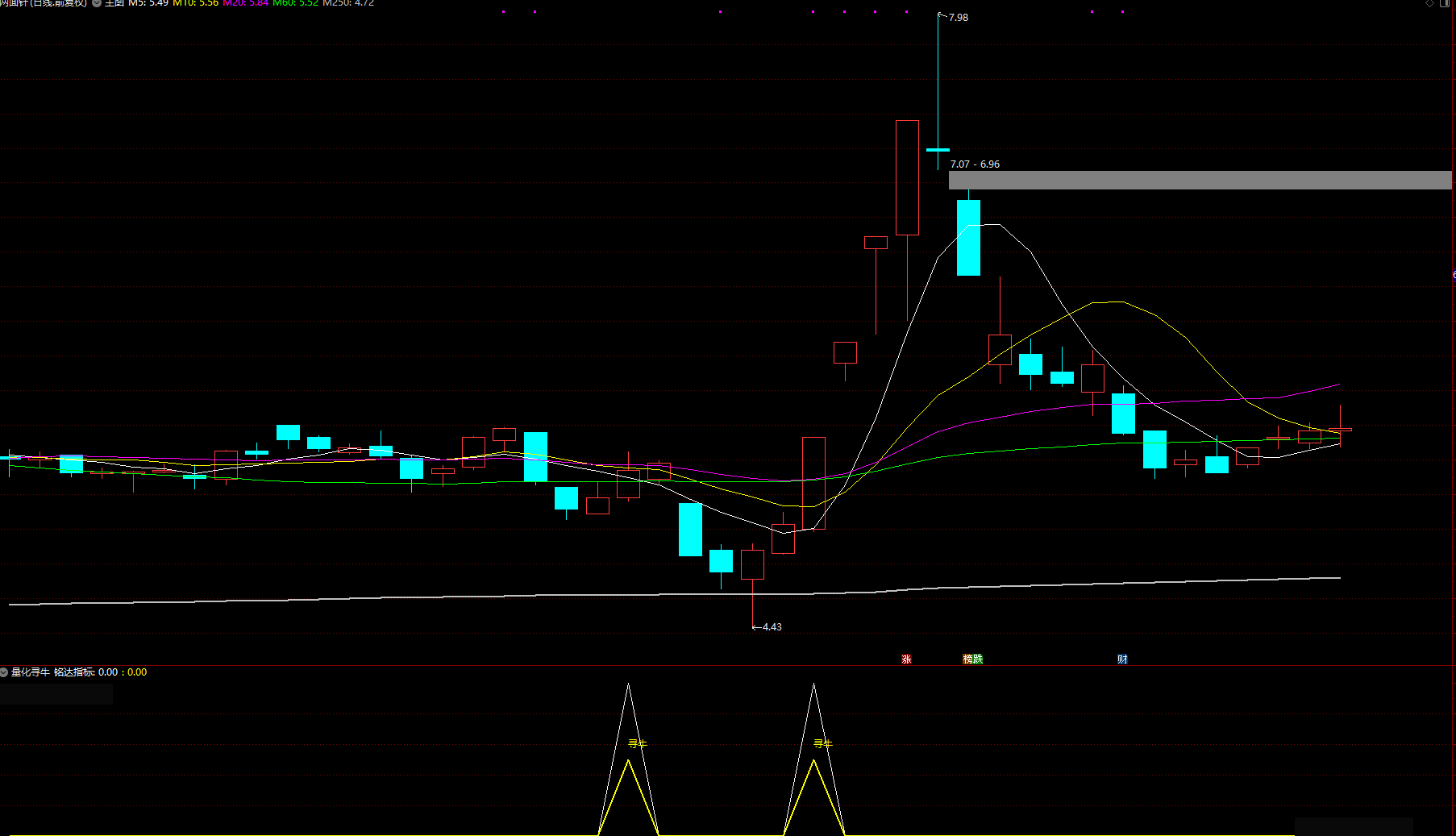Click the M5: 5.49 moving average label
This screenshot has width=1456, height=836.
[148, 3]
